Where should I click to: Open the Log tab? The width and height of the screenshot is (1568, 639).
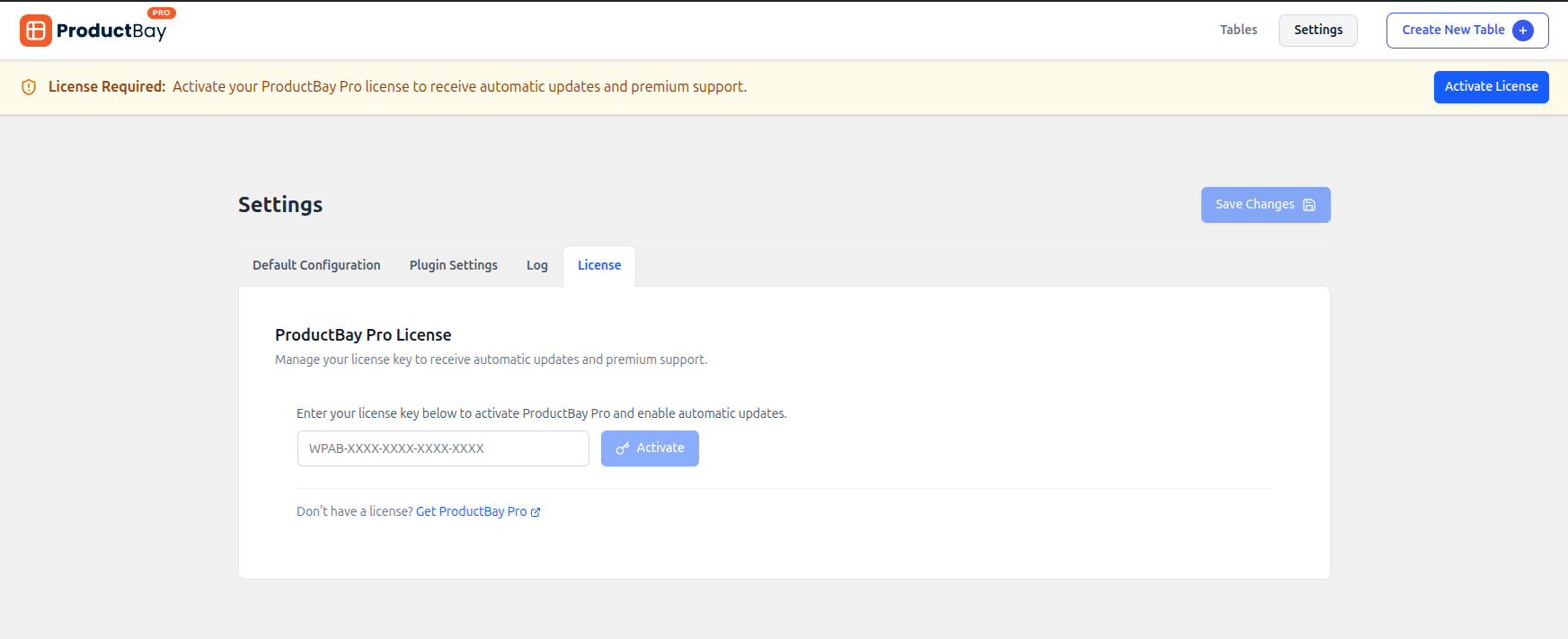pos(537,265)
